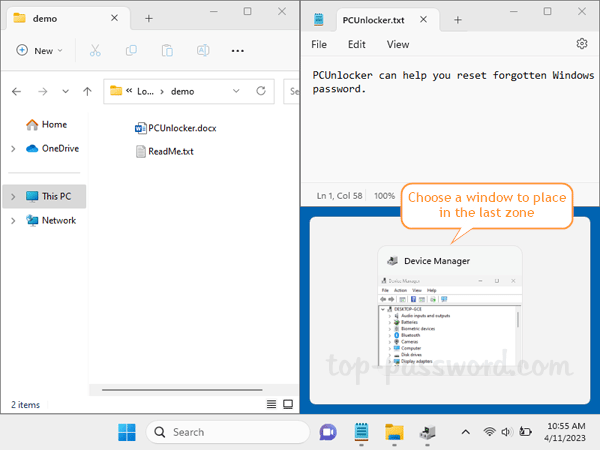Select the PCUnlocker.docx file
This screenshot has width=600, height=450.
[180, 128]
